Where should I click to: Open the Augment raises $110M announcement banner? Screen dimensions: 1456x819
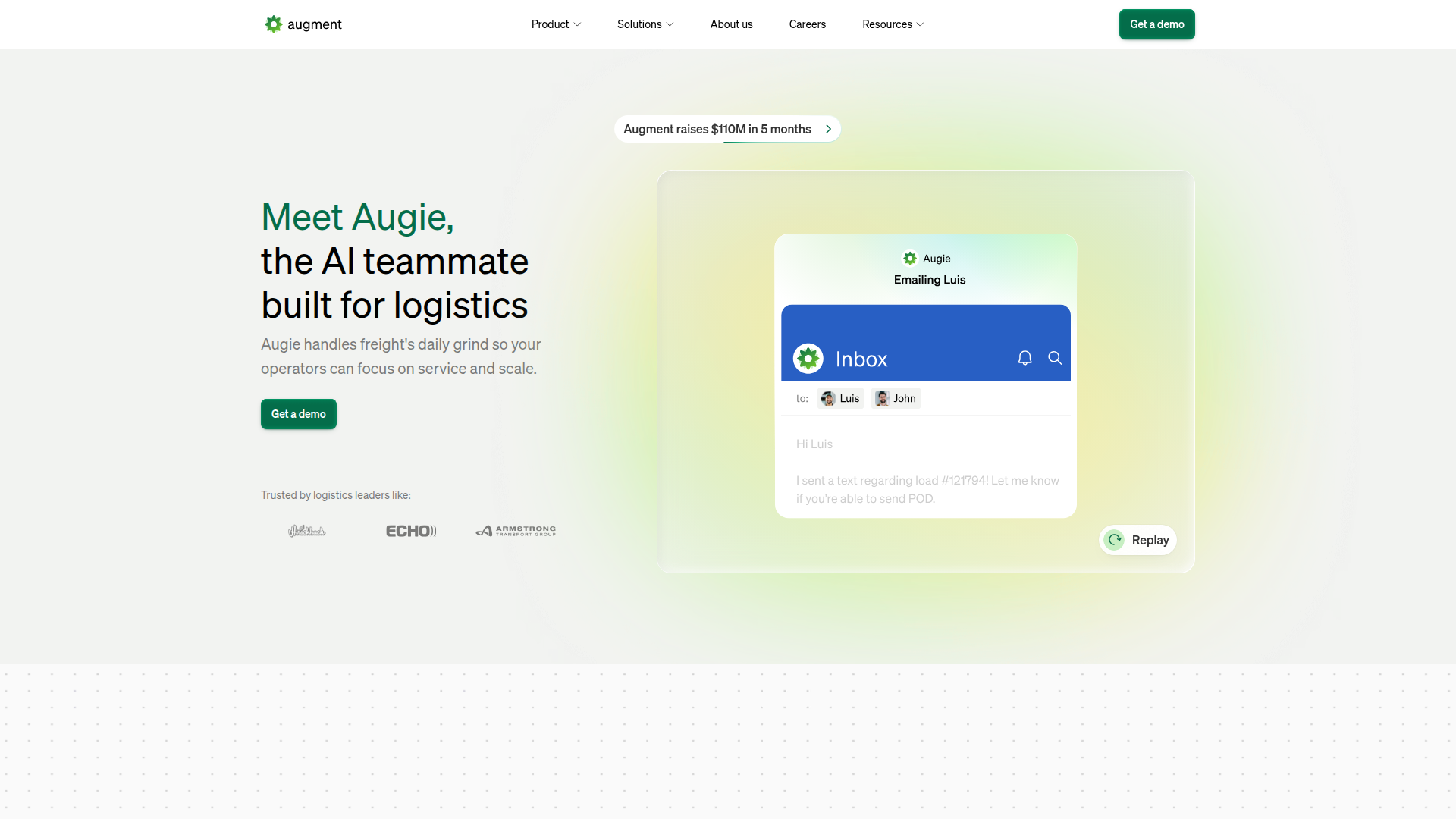click(726, 129)
